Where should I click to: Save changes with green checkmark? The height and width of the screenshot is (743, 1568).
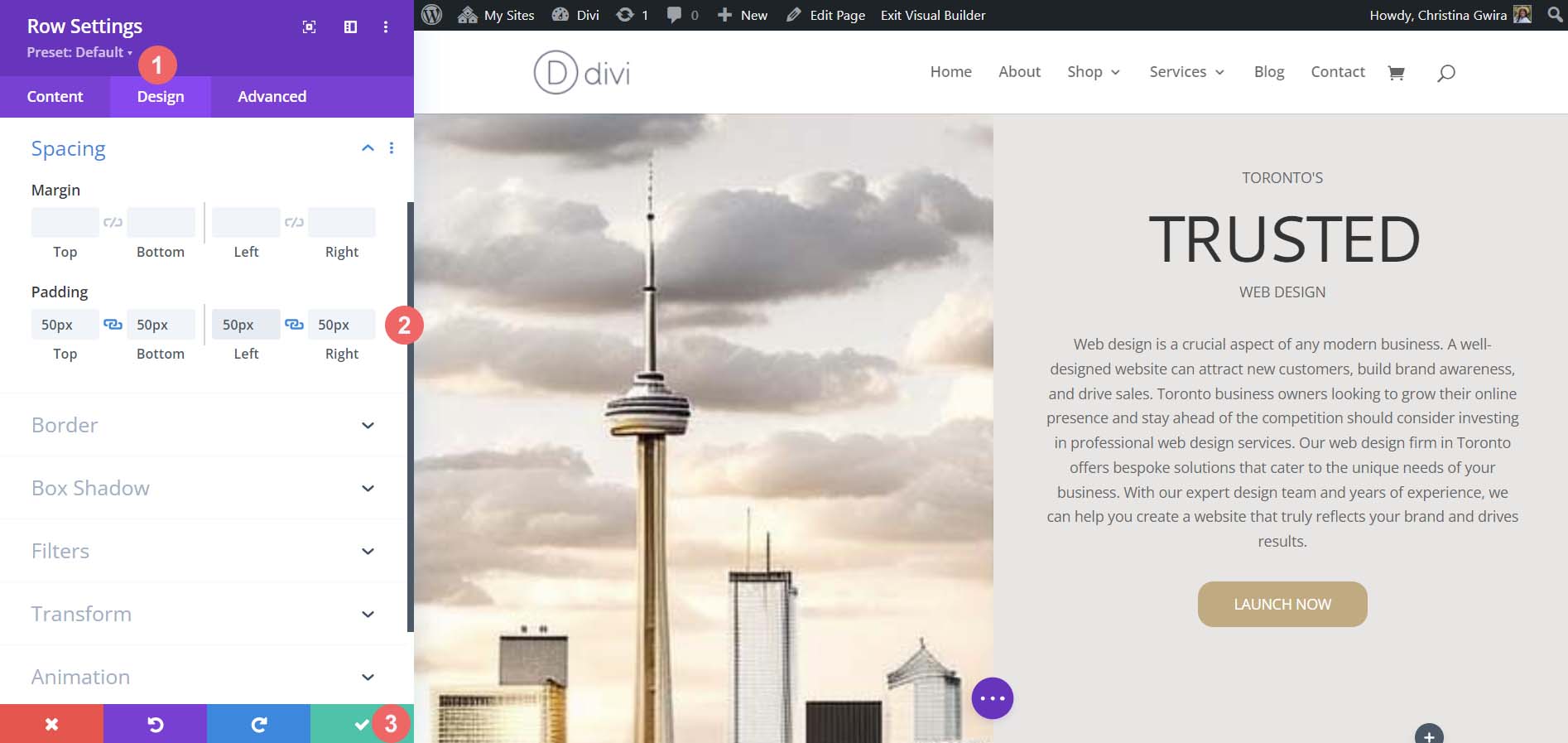(361, 724)
